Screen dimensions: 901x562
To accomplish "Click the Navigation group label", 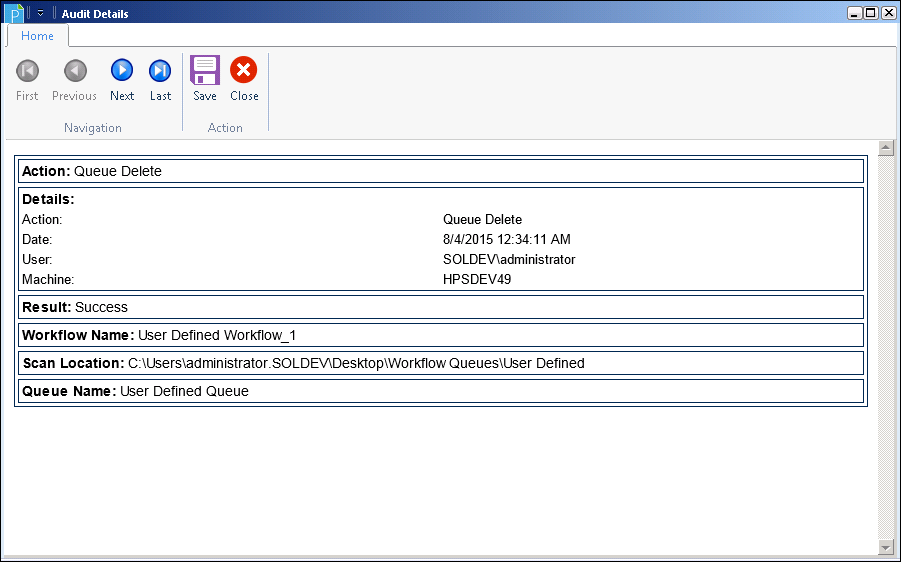I will tap(93, 128).
